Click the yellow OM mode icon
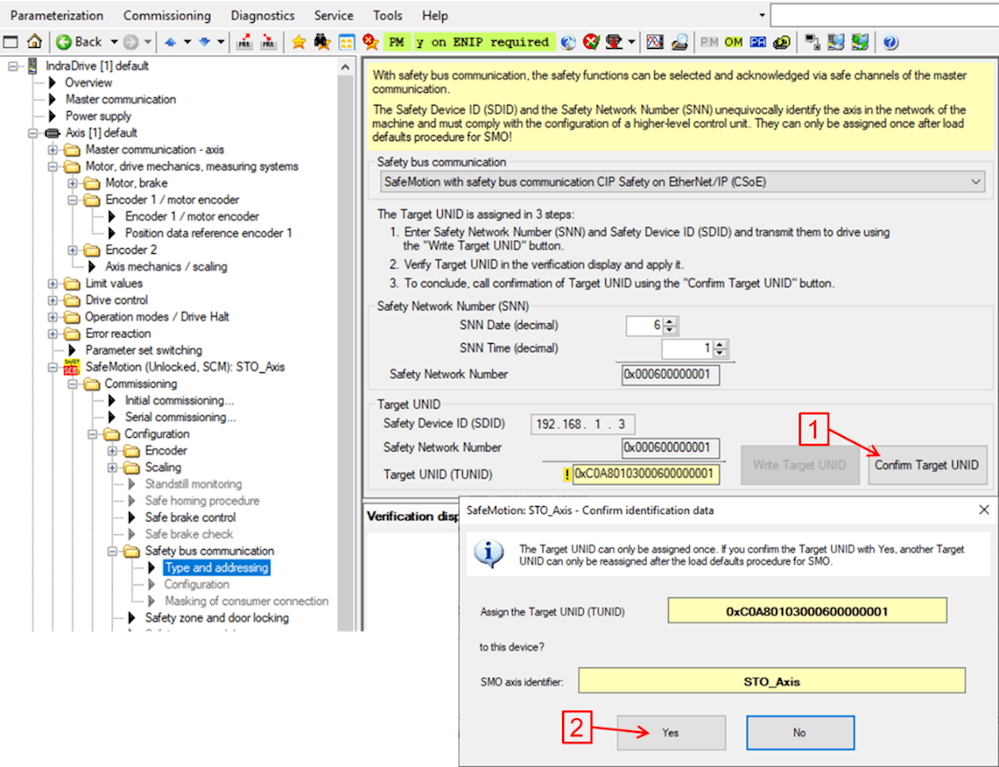Viewport: 999px width, 767px height. (733, 42)
